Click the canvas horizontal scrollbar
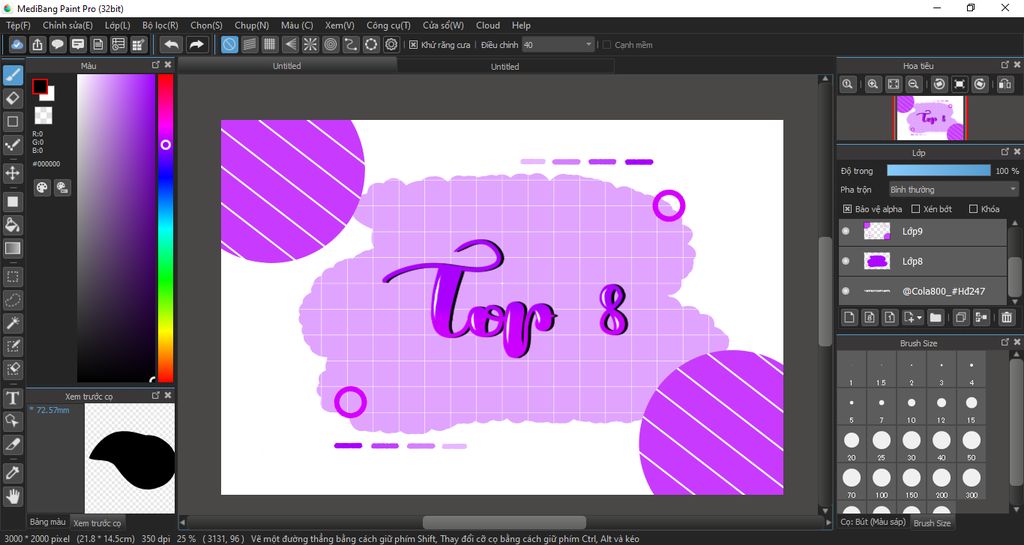The height and width of the screenshot is (545, 1024). 504,522
